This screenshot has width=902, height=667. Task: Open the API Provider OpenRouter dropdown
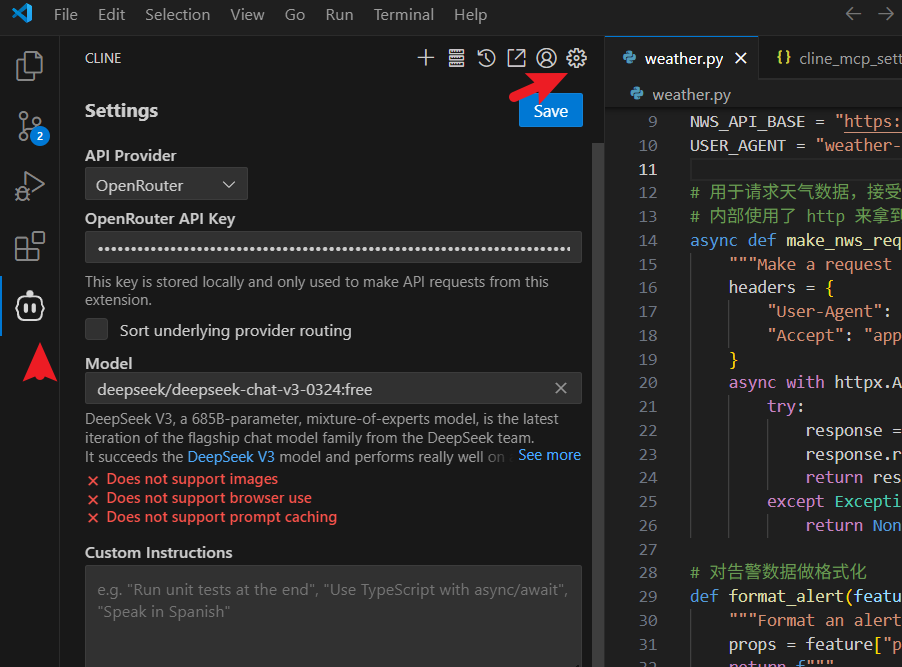pyautogui.click(x=166, y=184)
